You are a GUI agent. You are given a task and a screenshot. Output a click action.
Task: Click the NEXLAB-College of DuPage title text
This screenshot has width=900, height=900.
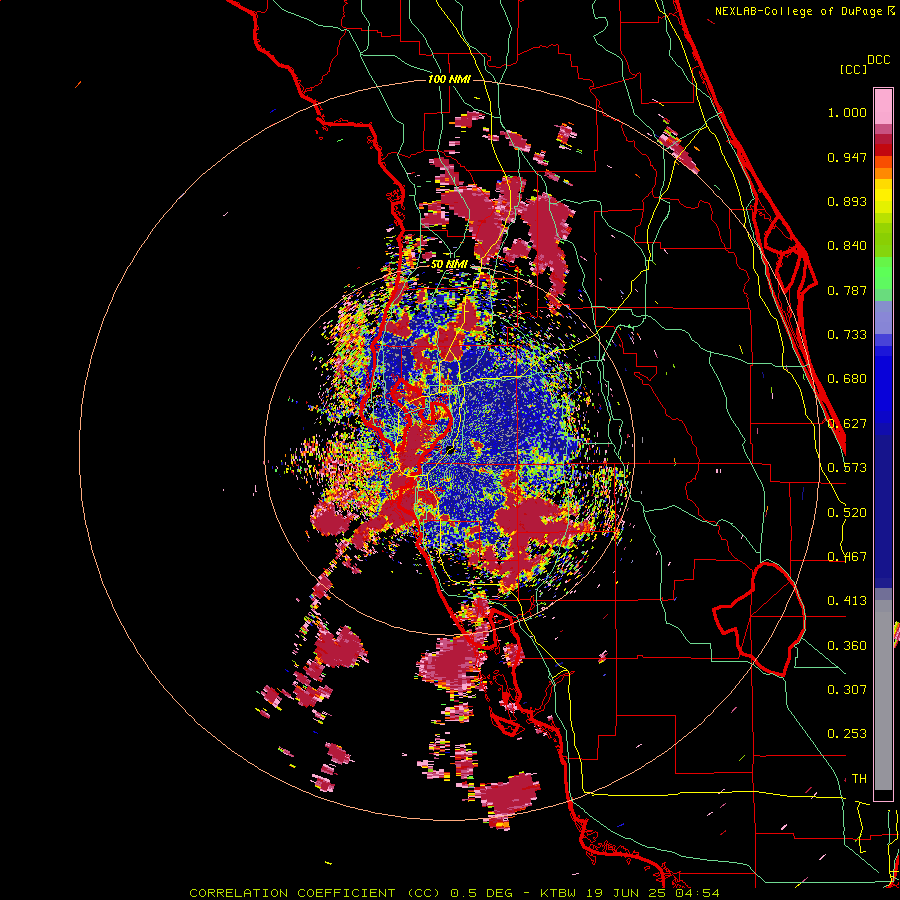(800, 11)
